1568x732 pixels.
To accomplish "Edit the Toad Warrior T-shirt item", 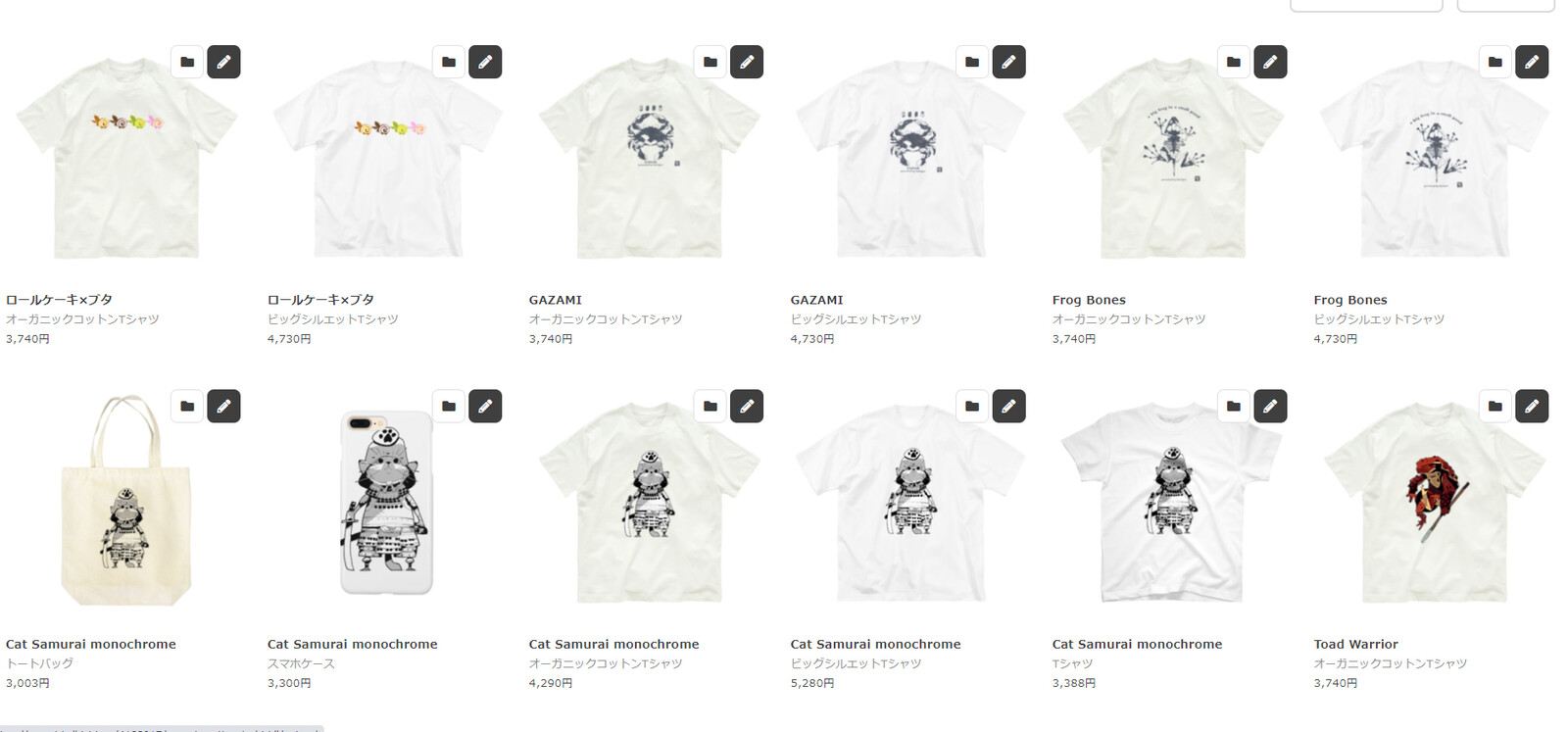I will point(1532,406).
